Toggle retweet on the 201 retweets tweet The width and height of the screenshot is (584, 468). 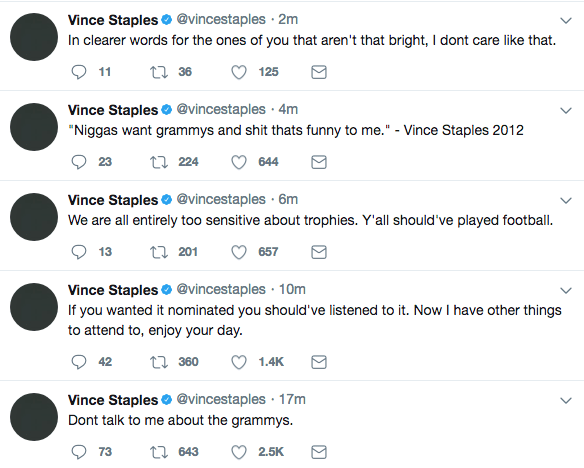(159, 252)
